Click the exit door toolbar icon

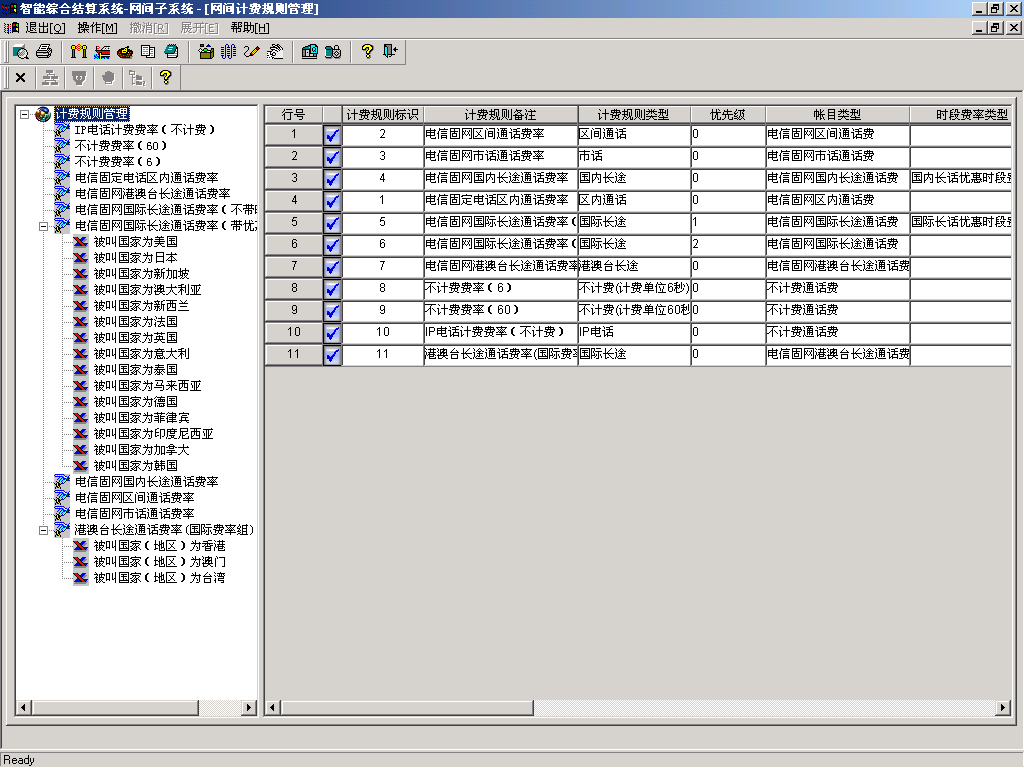(390, 51)
